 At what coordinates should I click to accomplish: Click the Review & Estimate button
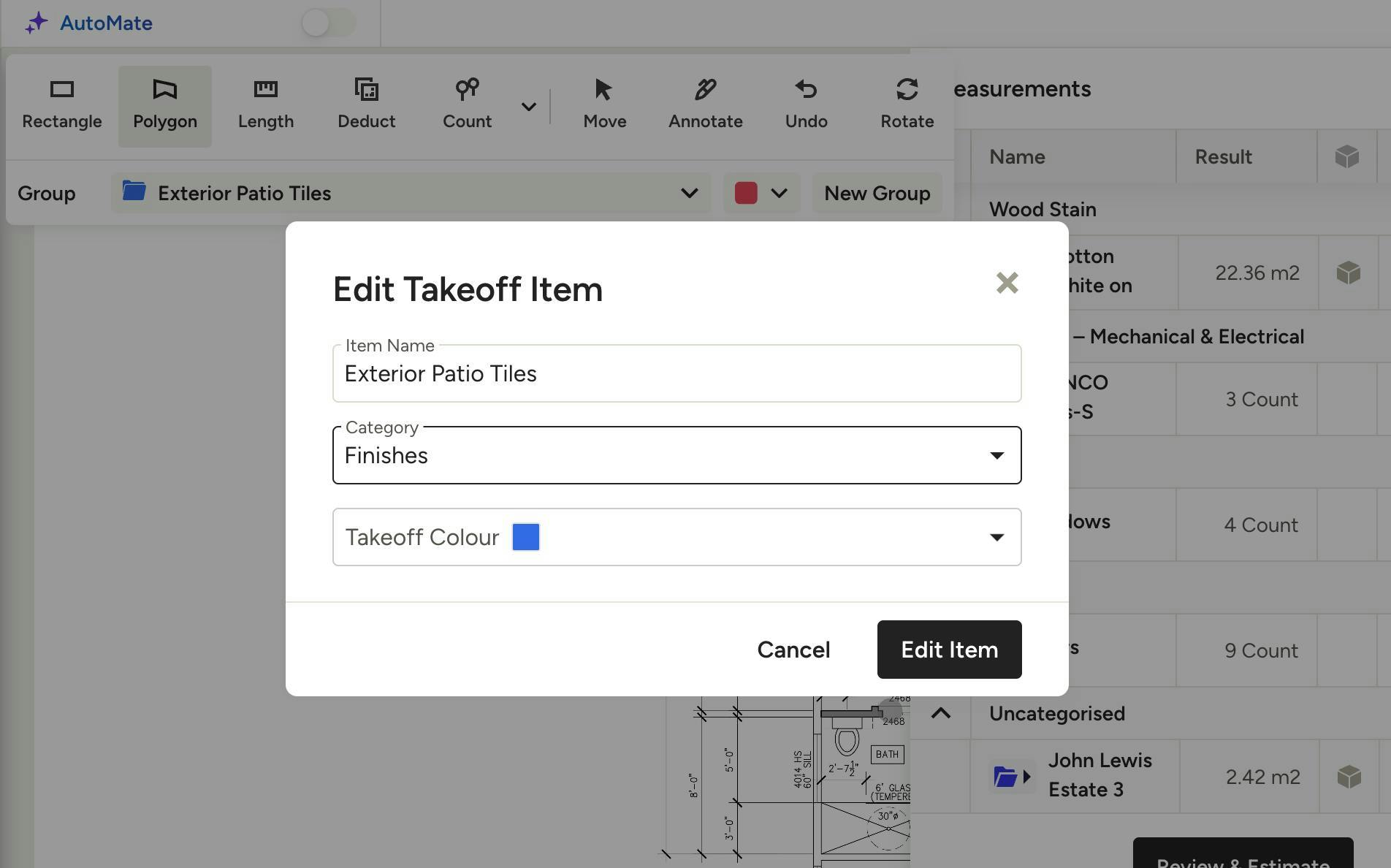(x=1243, y=853)
